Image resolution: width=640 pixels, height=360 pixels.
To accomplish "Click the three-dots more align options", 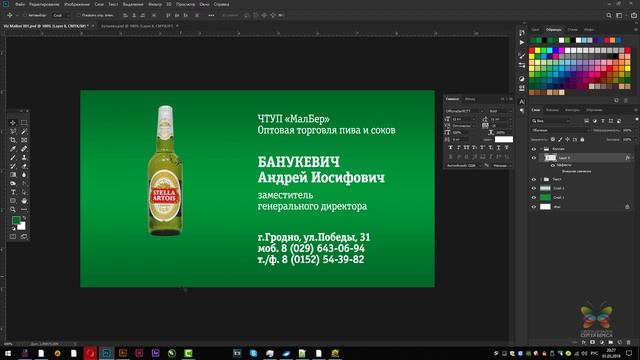I will (211, 16).
